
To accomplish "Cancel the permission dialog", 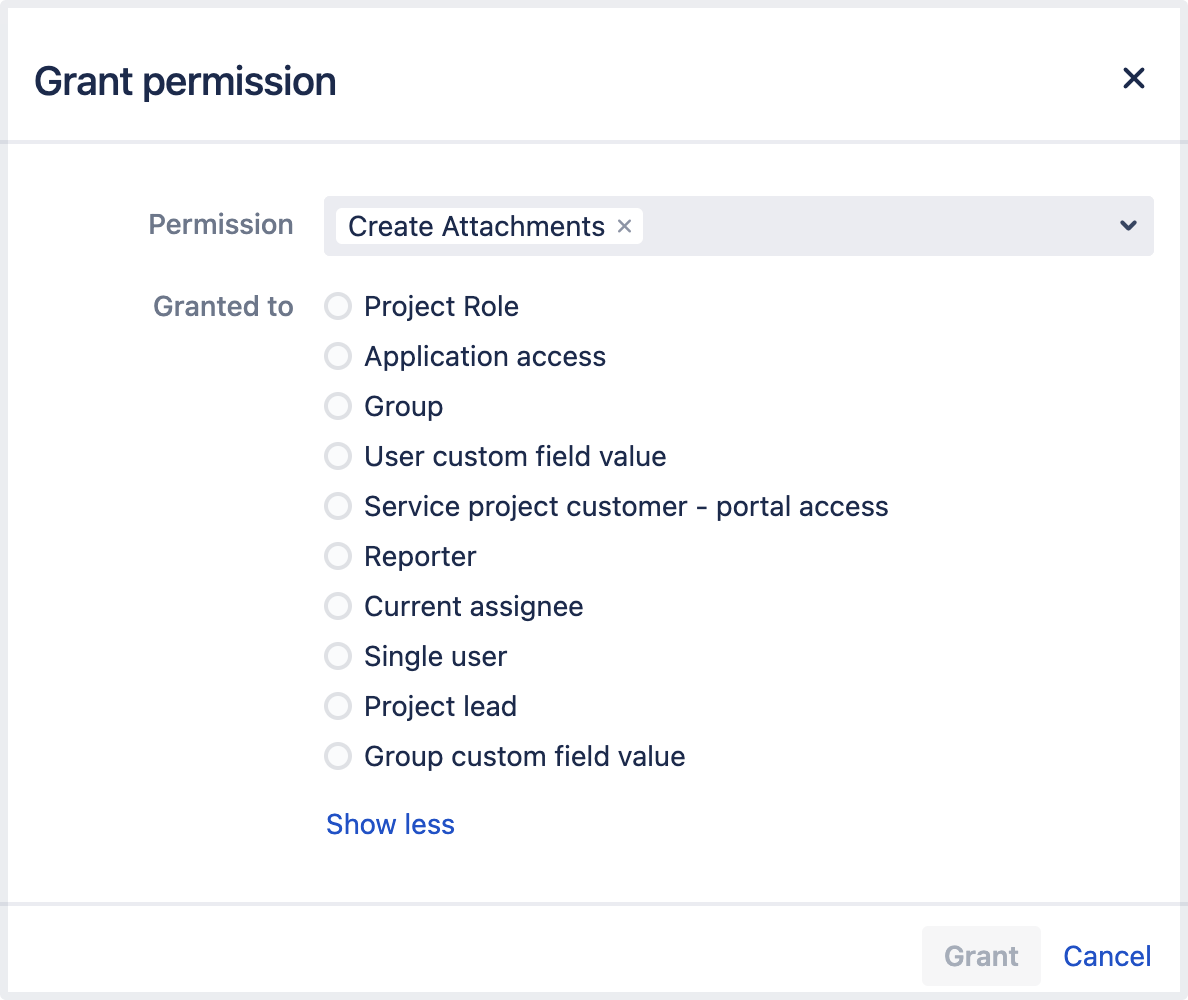I will 1107,956.
